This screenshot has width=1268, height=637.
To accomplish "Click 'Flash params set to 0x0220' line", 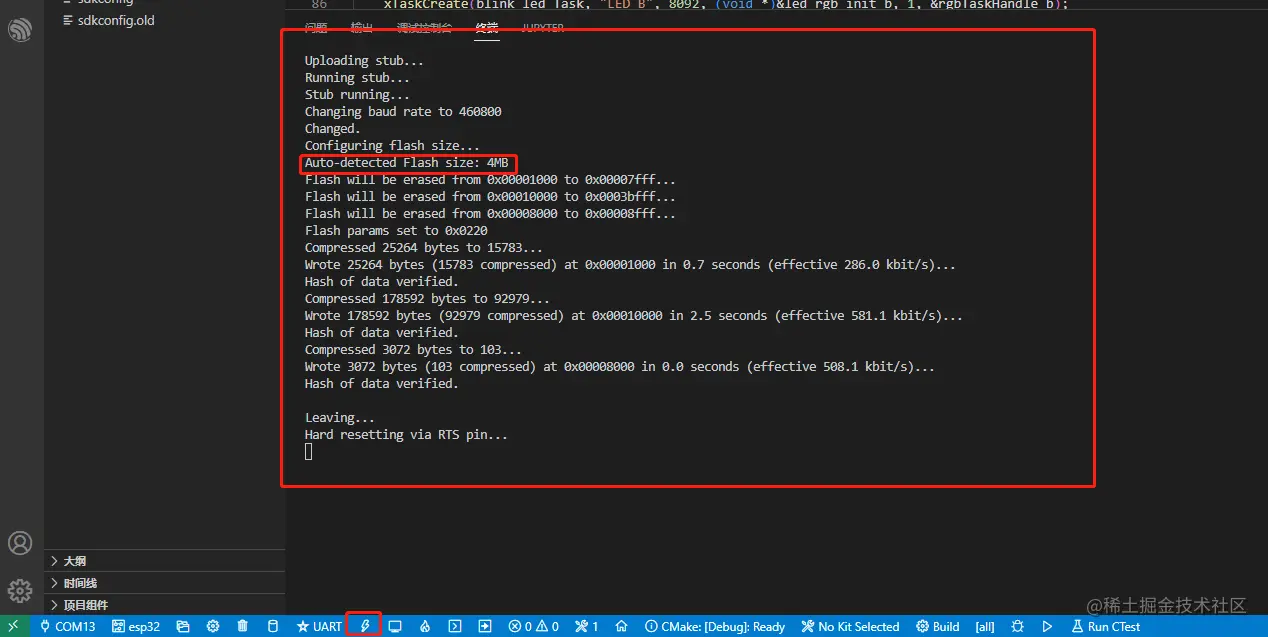I will point(396,231).
